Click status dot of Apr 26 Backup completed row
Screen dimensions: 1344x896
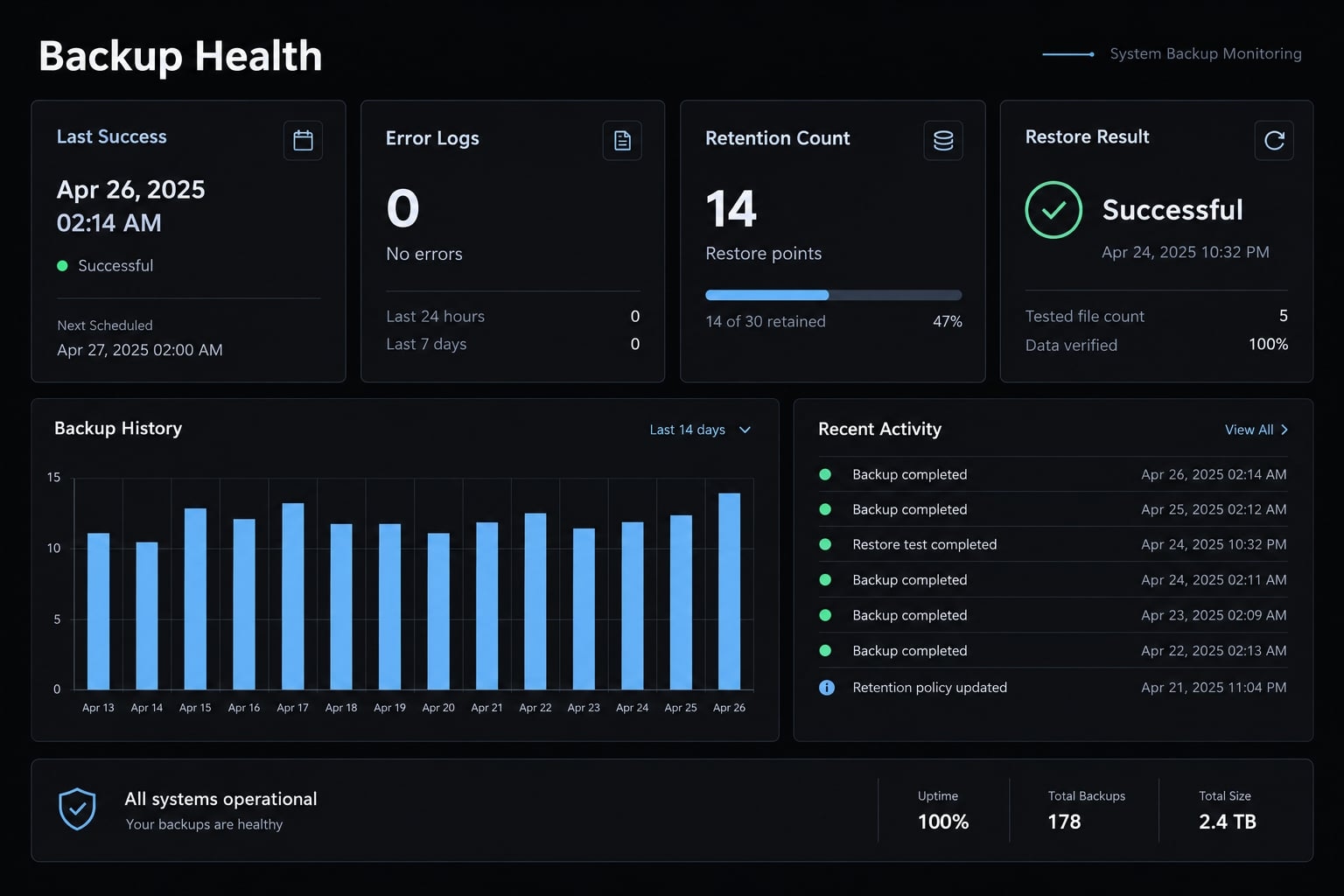pyautogui.click(x=825, y=474)
